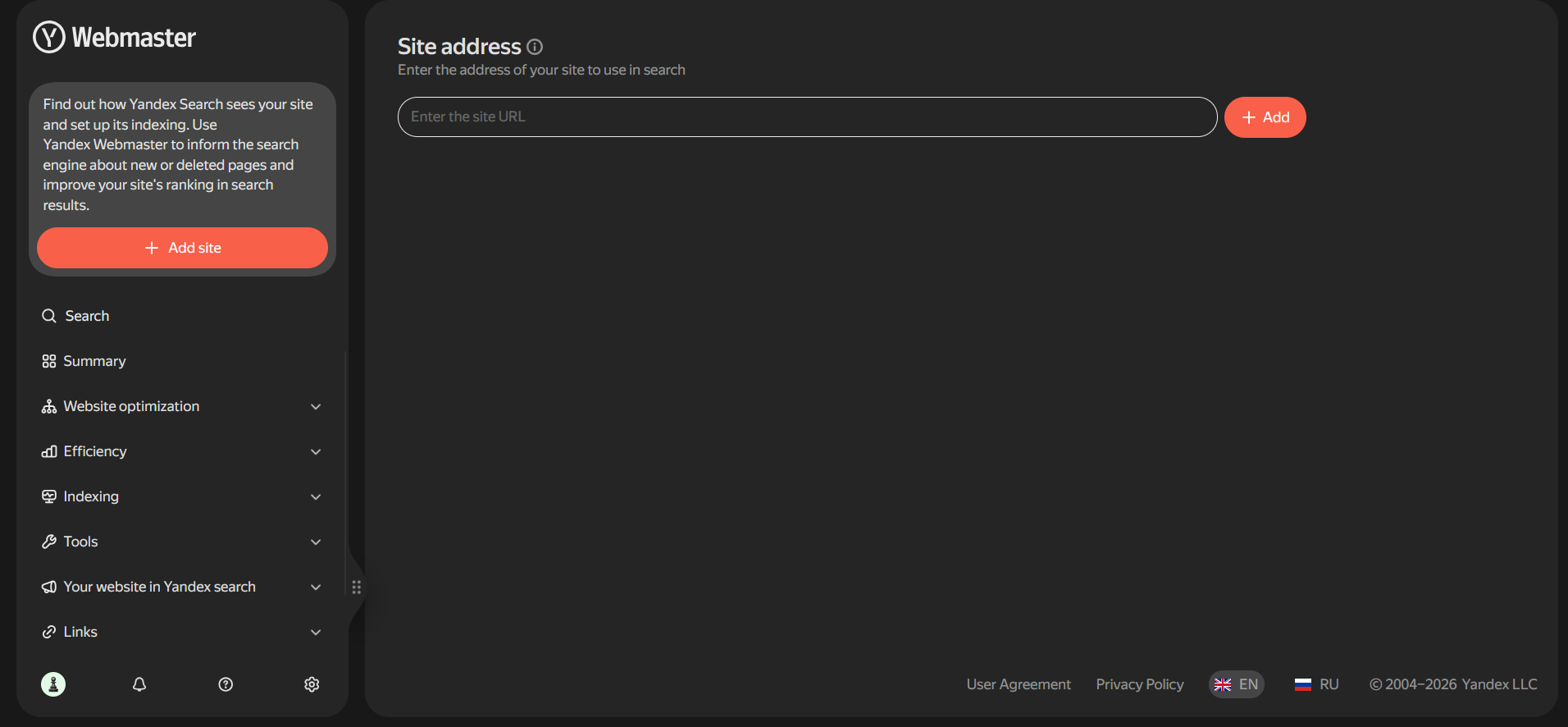This screenshot has height=727, width=1568.
Task: Click the Yandex Webmaster logo icon
Action: (x=49, y=37)
